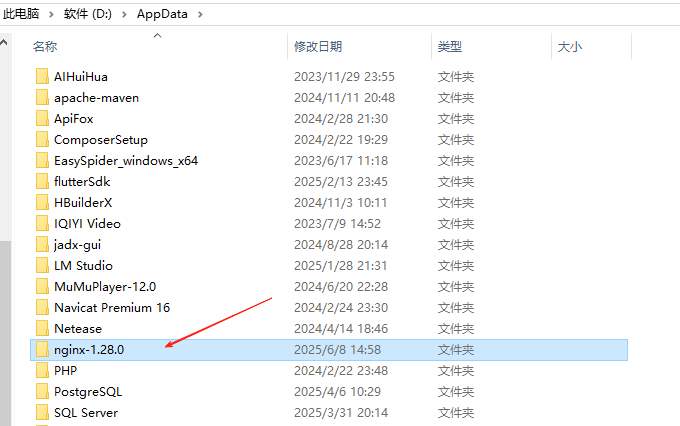Click the nginx-1.28.0 folder icon

click(x=42, y=350)
